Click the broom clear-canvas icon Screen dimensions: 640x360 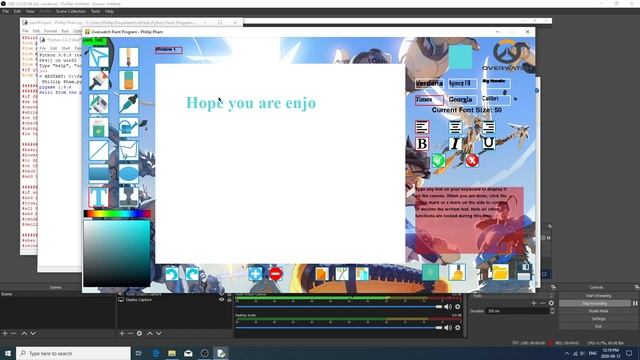(x=457, y=272)
